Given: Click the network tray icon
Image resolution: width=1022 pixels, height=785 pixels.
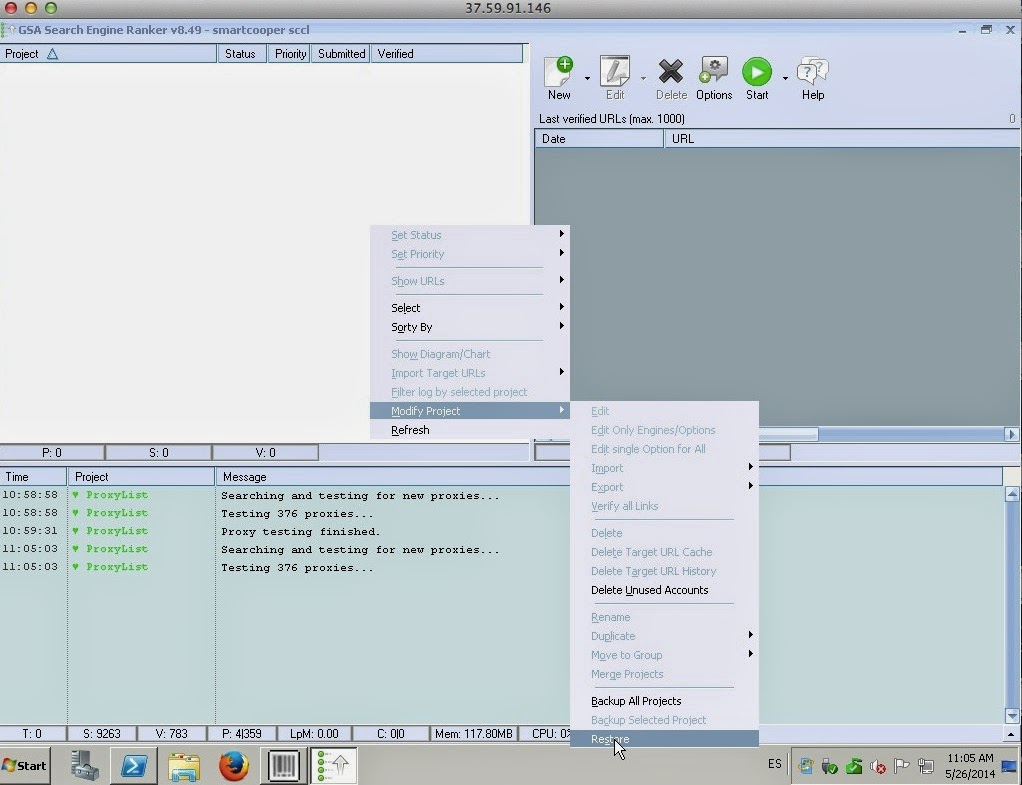Looking at the screenshot, I should pyautogui.click(x=926, y=766).
